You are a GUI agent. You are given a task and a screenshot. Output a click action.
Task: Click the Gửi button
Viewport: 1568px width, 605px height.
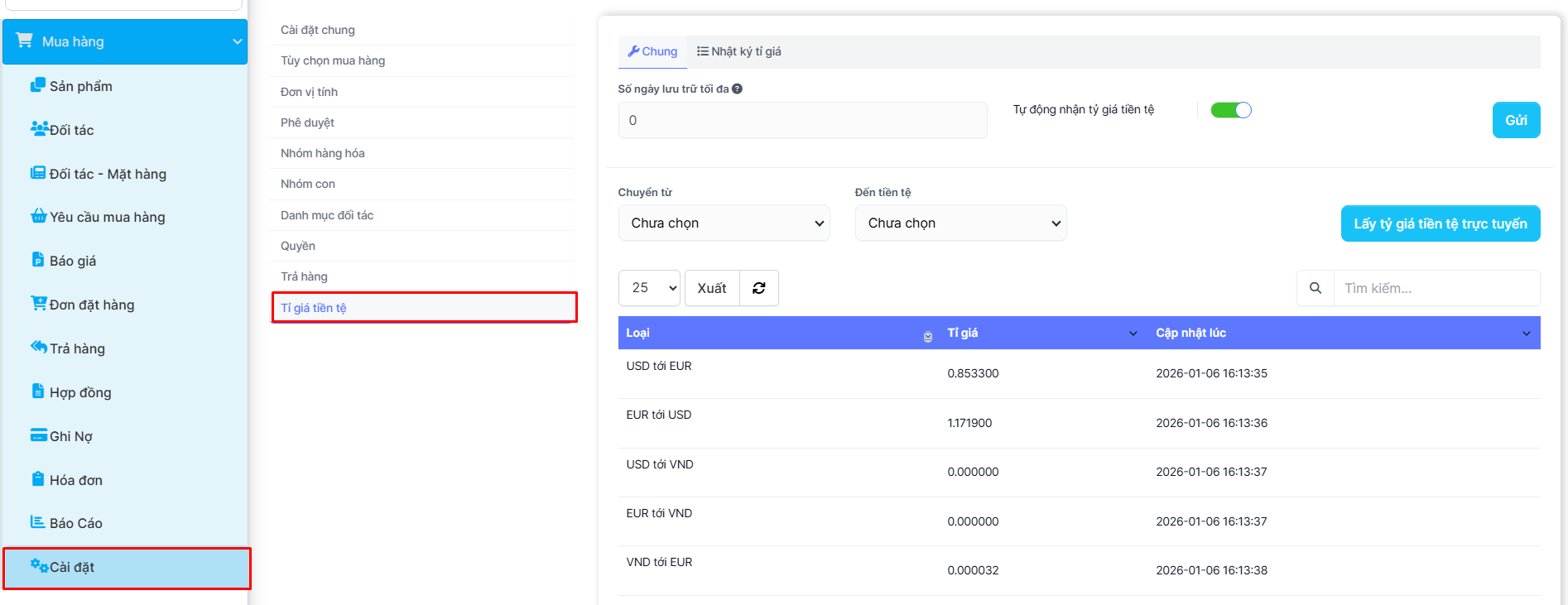pos(1515,120)
